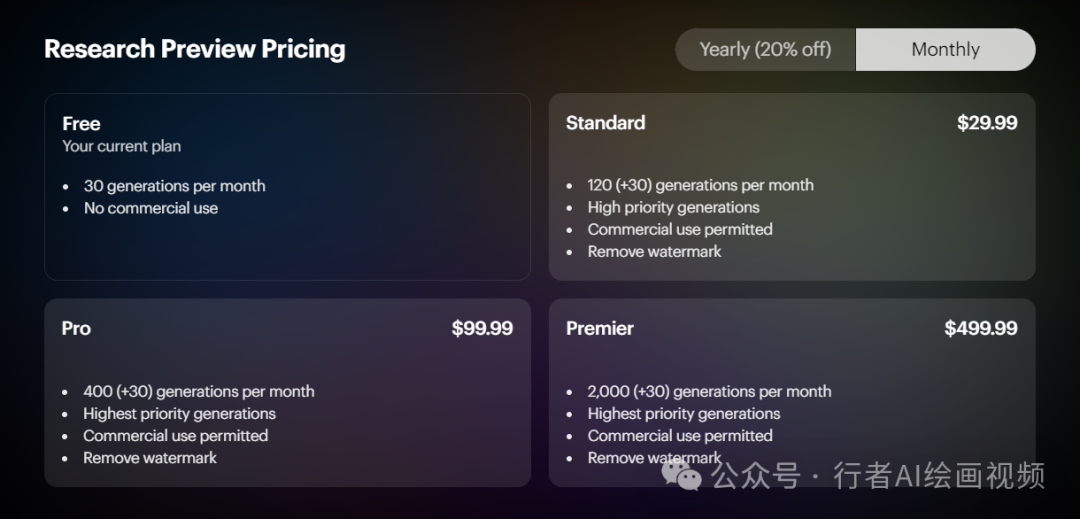Viewport: 1080px width, 519px height.
Task: Click the WeChat logo in the watermark
Action: coord(688,475)
